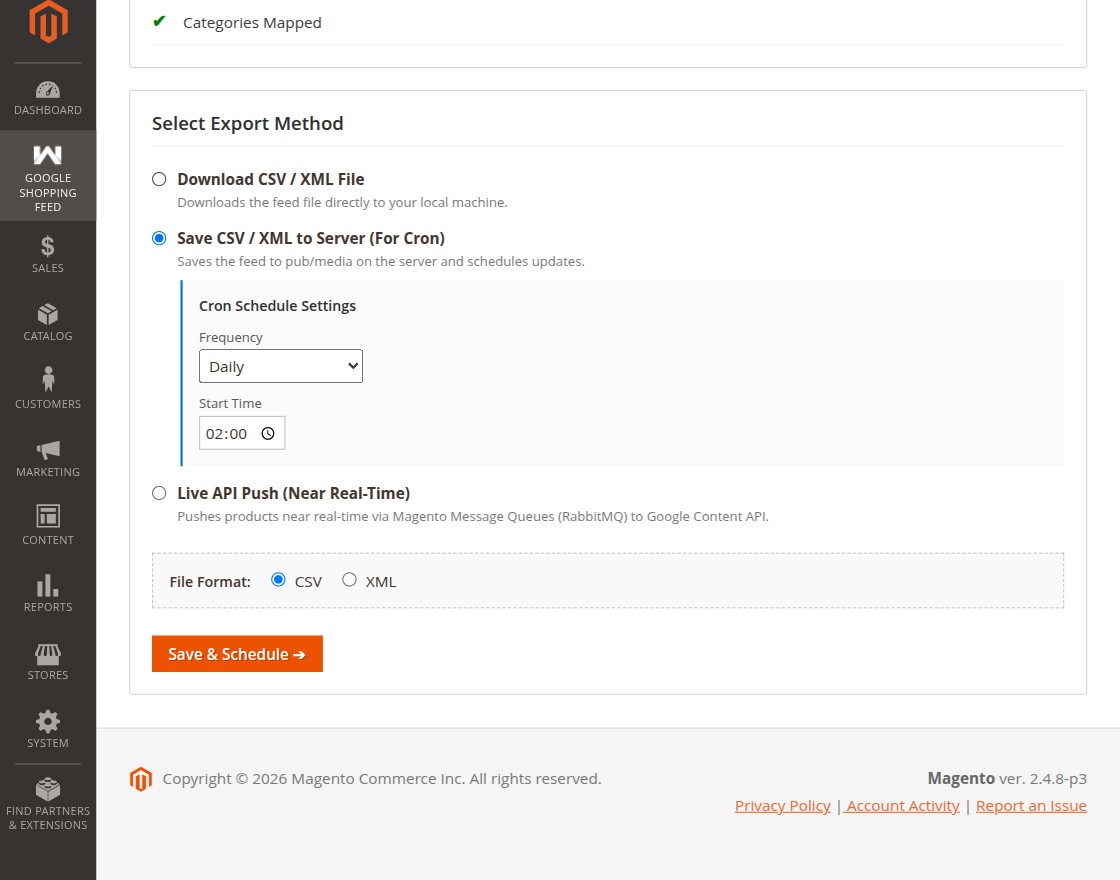Click the Magento logo in the sidebar
Screen dimensions: 1120x880
pos(48,21)
